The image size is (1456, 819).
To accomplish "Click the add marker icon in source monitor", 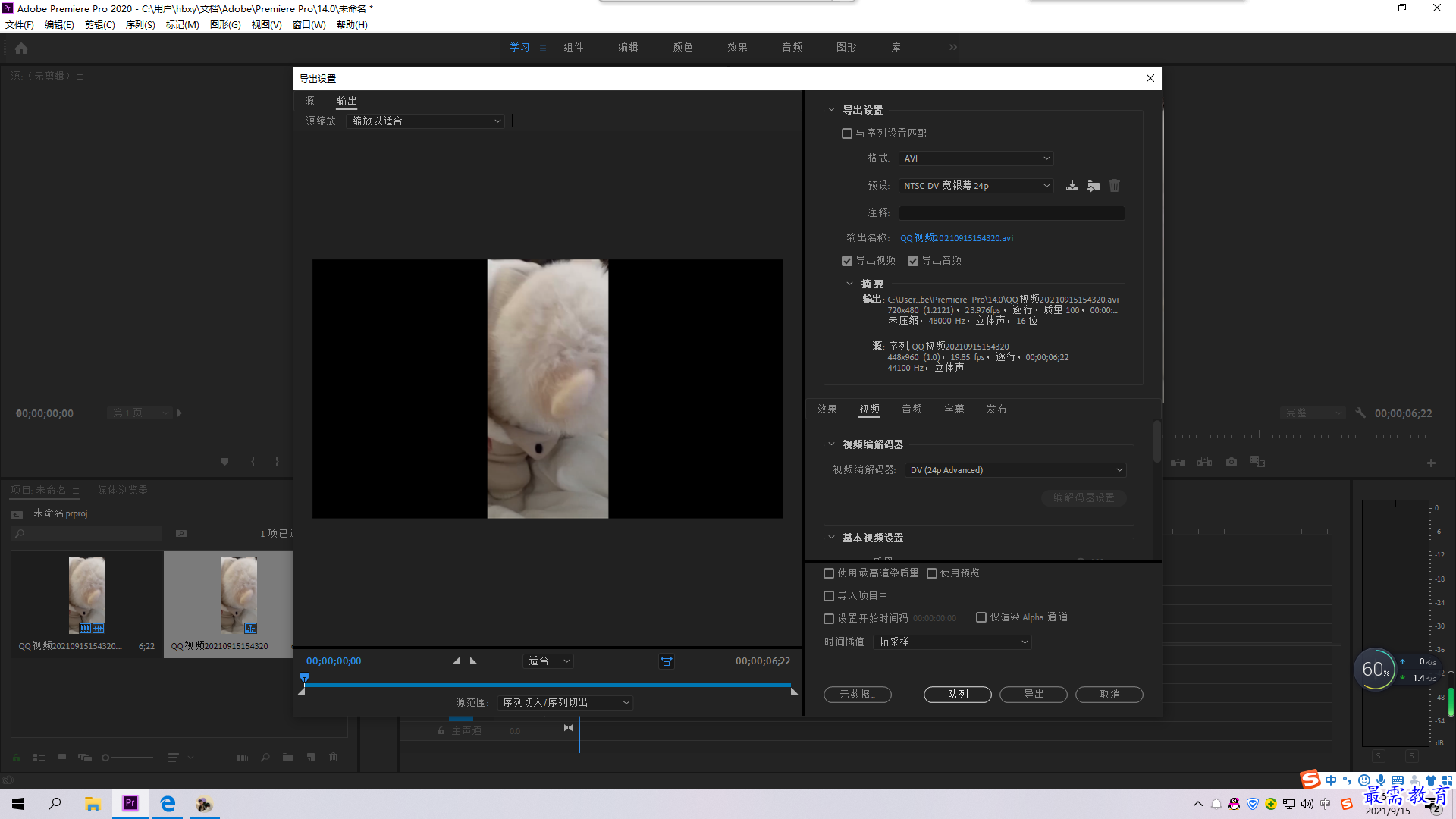I will pyautogui.click(x=224, y=461).
